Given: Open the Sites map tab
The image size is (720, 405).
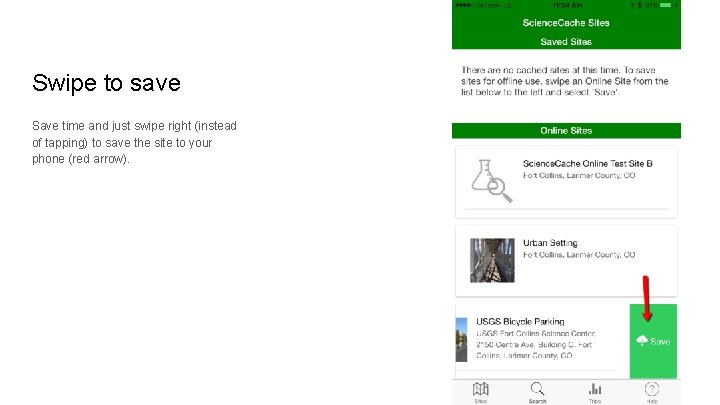Looking at the screenshot, I should 480,392.
